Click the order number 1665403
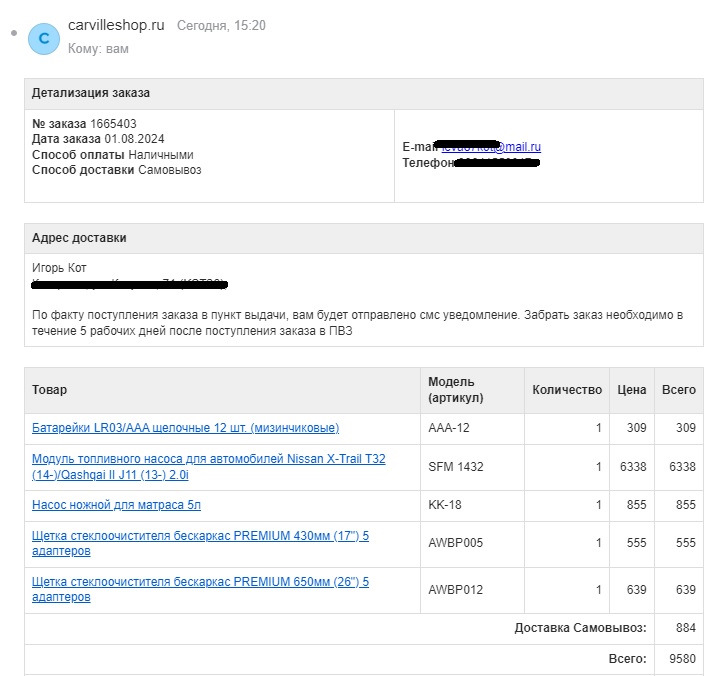 (x=113, y=124)
